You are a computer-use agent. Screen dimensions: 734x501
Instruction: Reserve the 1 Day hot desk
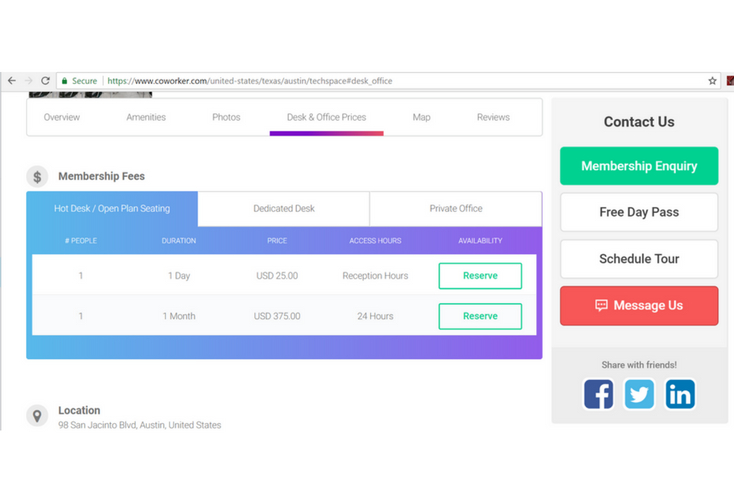[x=480, y=276]
